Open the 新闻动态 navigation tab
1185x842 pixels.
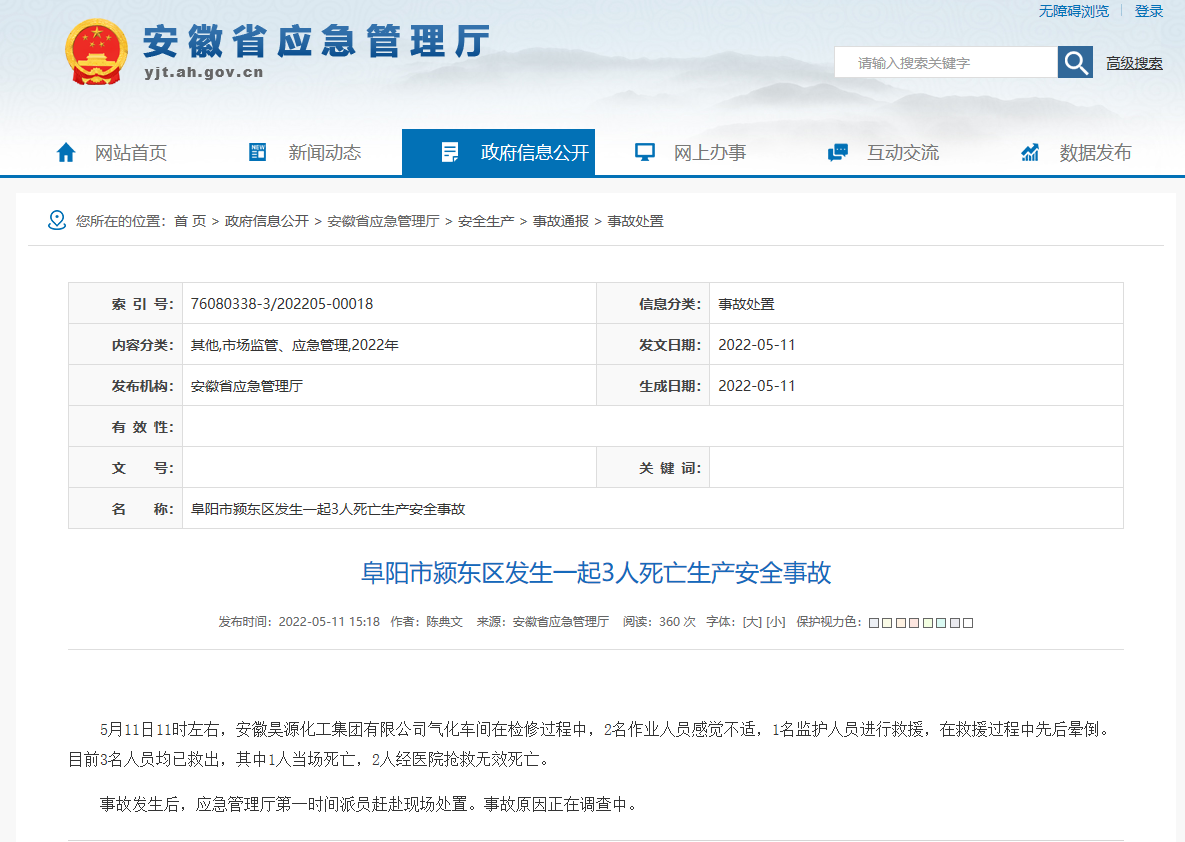coord(324,152)
